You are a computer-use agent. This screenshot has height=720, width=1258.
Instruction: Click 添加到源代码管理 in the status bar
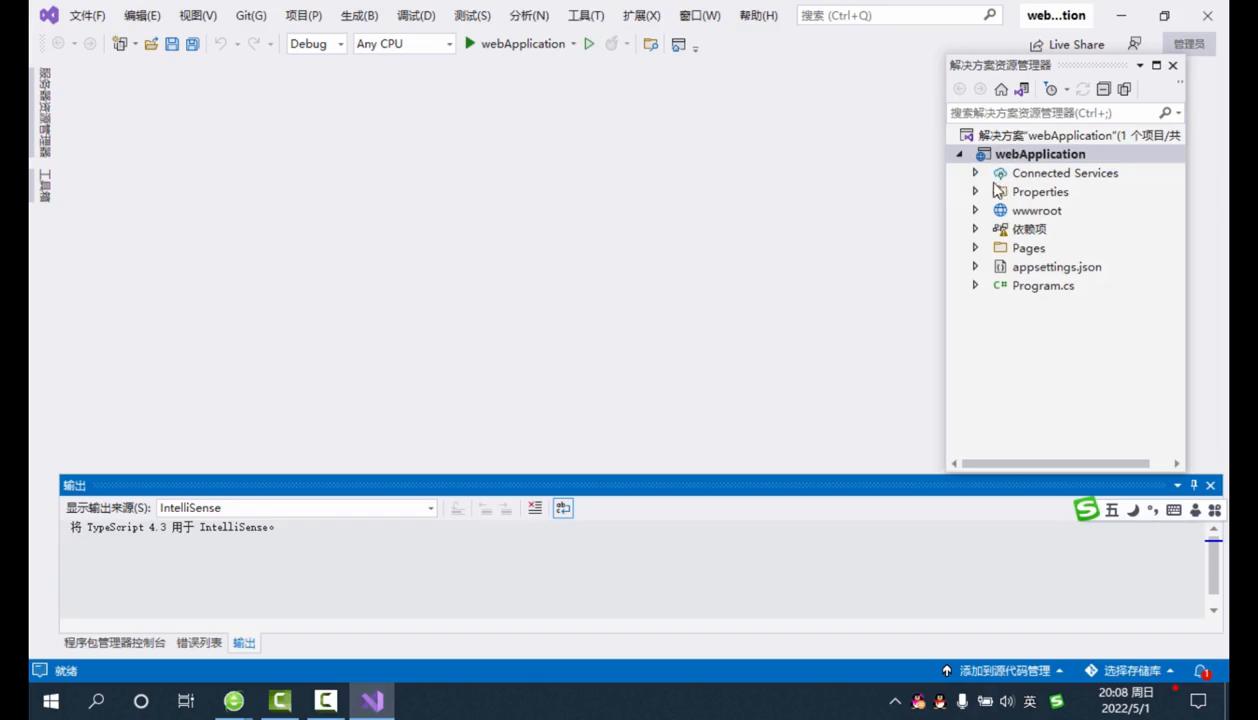click(x=1003, y=671)
